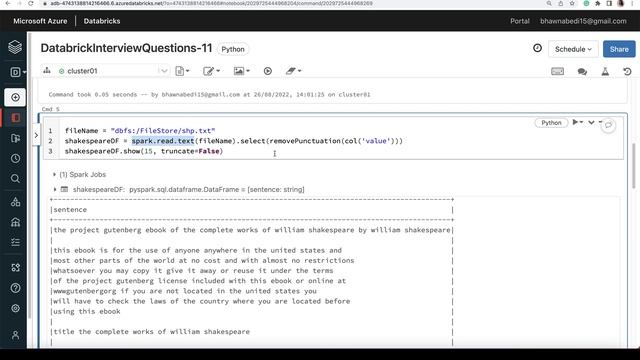Open the Run Cell play dropdown

(577, 122)
